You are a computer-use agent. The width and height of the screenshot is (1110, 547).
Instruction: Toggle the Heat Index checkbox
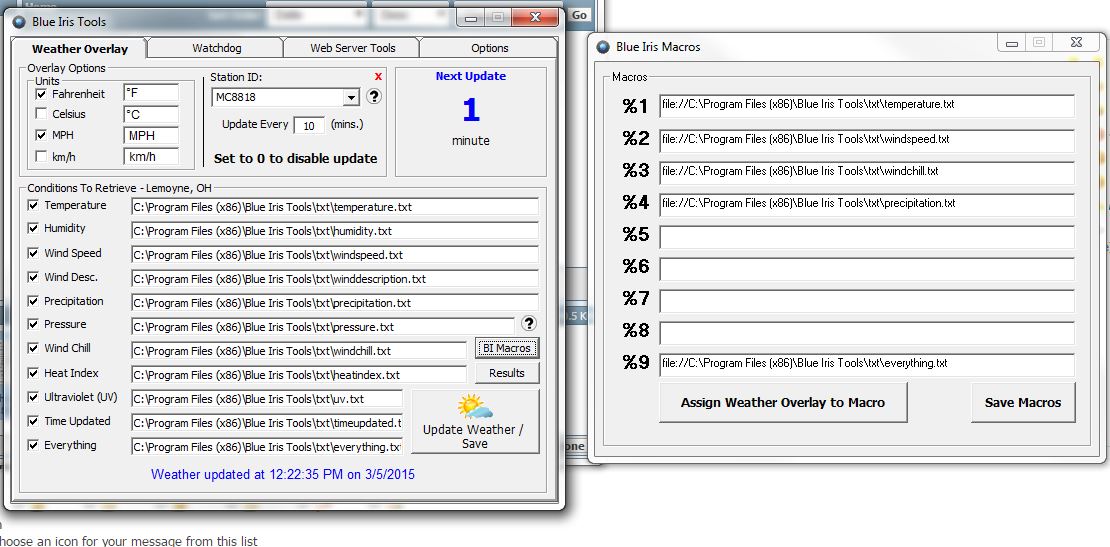(33, 373)
